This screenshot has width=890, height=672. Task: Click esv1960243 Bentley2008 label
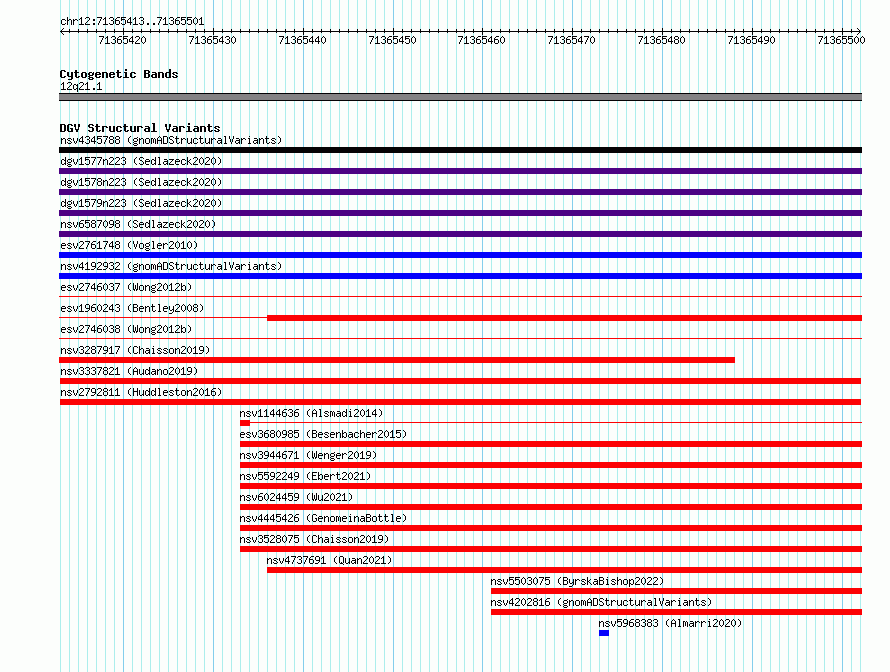point(132,308)
